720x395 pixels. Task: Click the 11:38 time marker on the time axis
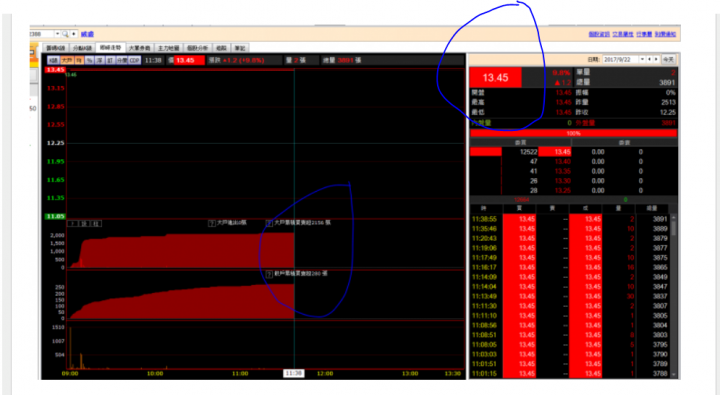click(x=293, y=373)
